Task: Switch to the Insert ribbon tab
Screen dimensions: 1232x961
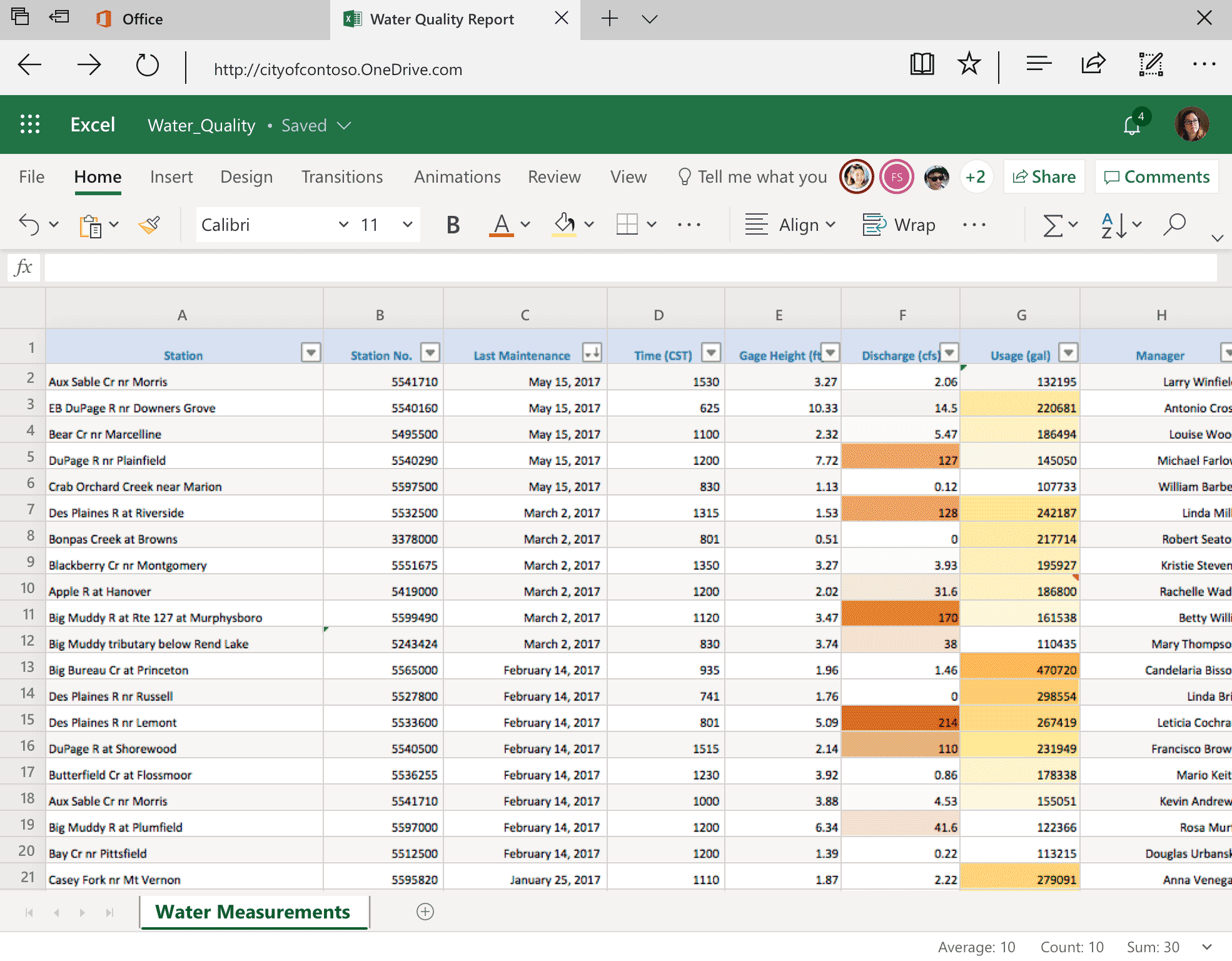Action: coord(171,177)
